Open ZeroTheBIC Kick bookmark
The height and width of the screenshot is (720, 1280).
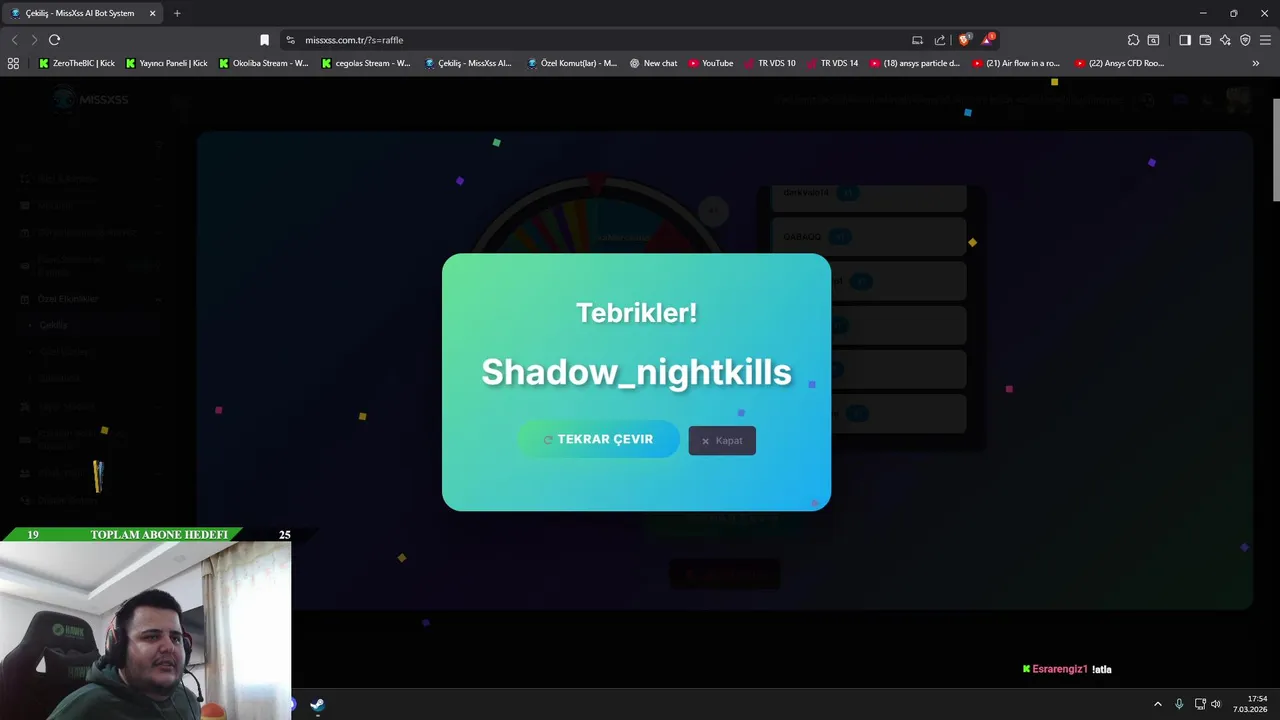[77, 63]
